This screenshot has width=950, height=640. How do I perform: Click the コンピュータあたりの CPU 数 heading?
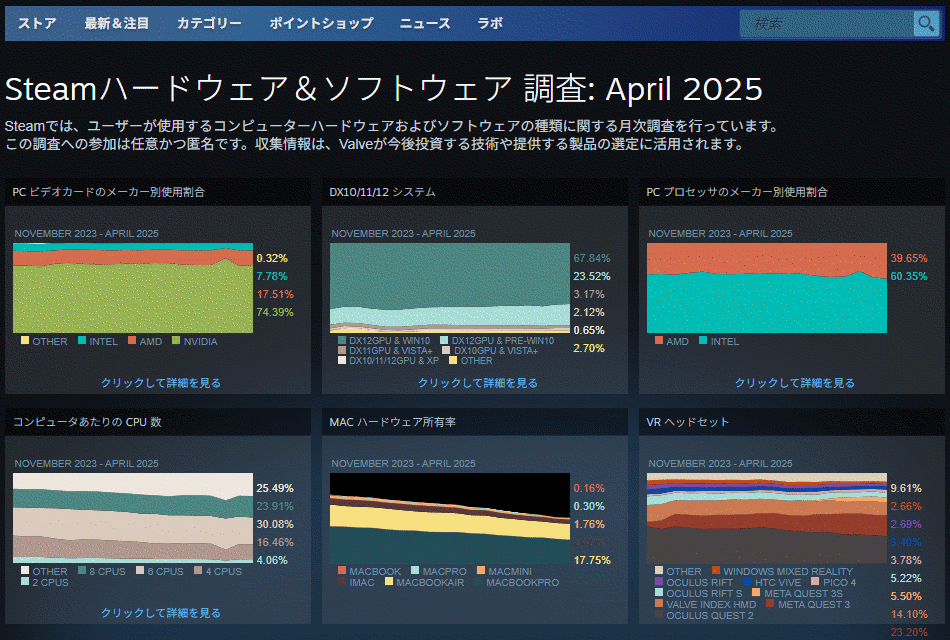point(87,422)
